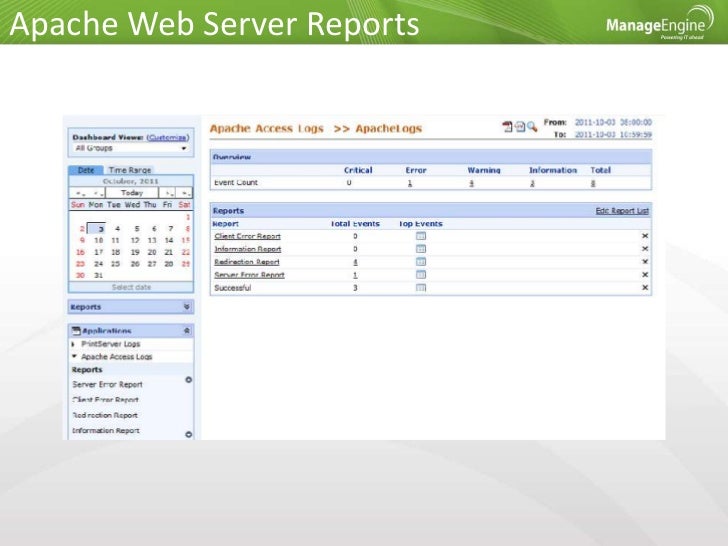Open Server Error Report link in table
This screenshot has height=546, width=728.
(x=249, y=275)
